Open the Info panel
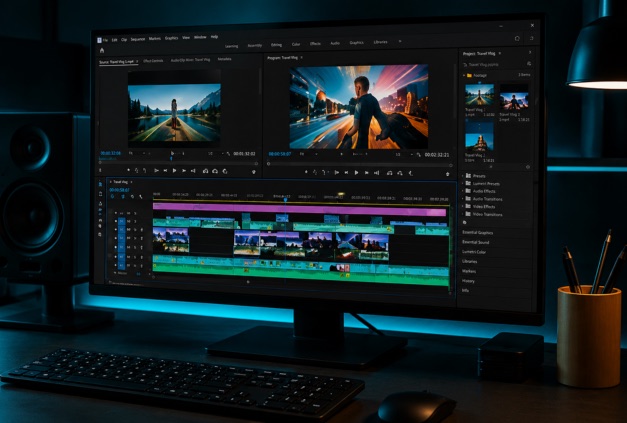This screenshot has width=627, height=423. coord(465,290)
